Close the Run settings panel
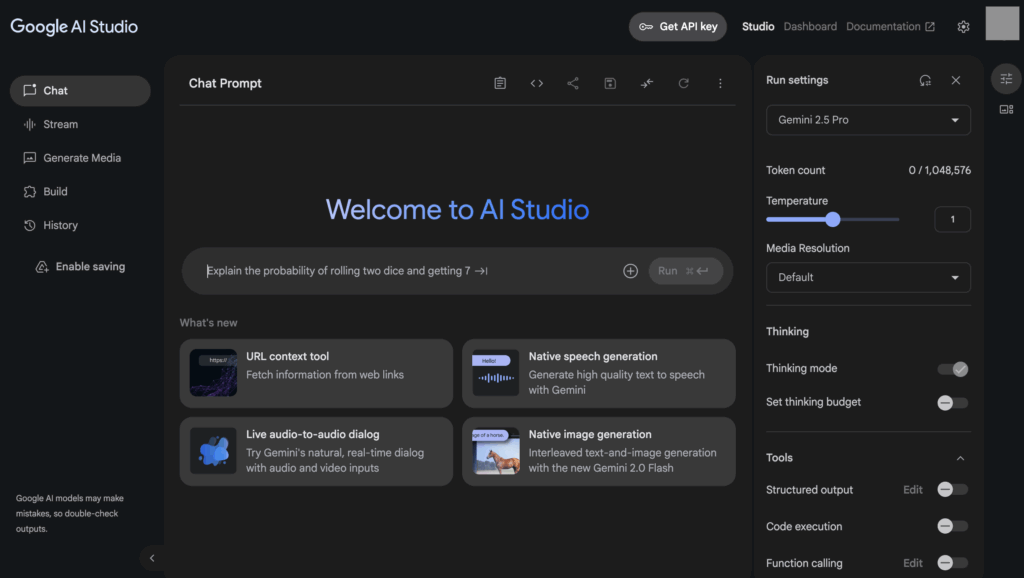 coord(956,80)
